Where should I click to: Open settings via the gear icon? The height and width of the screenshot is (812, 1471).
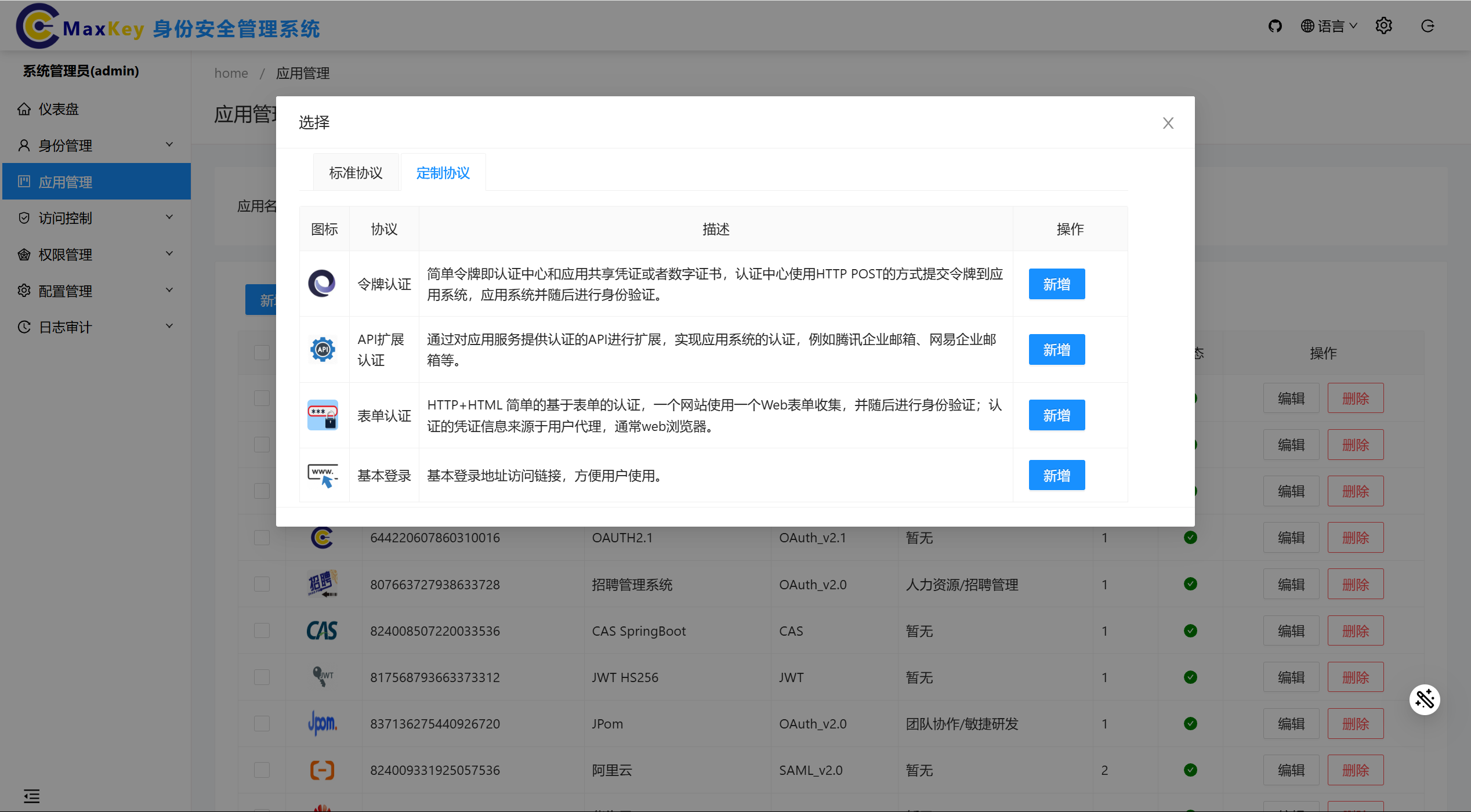tap(1384, 26)
